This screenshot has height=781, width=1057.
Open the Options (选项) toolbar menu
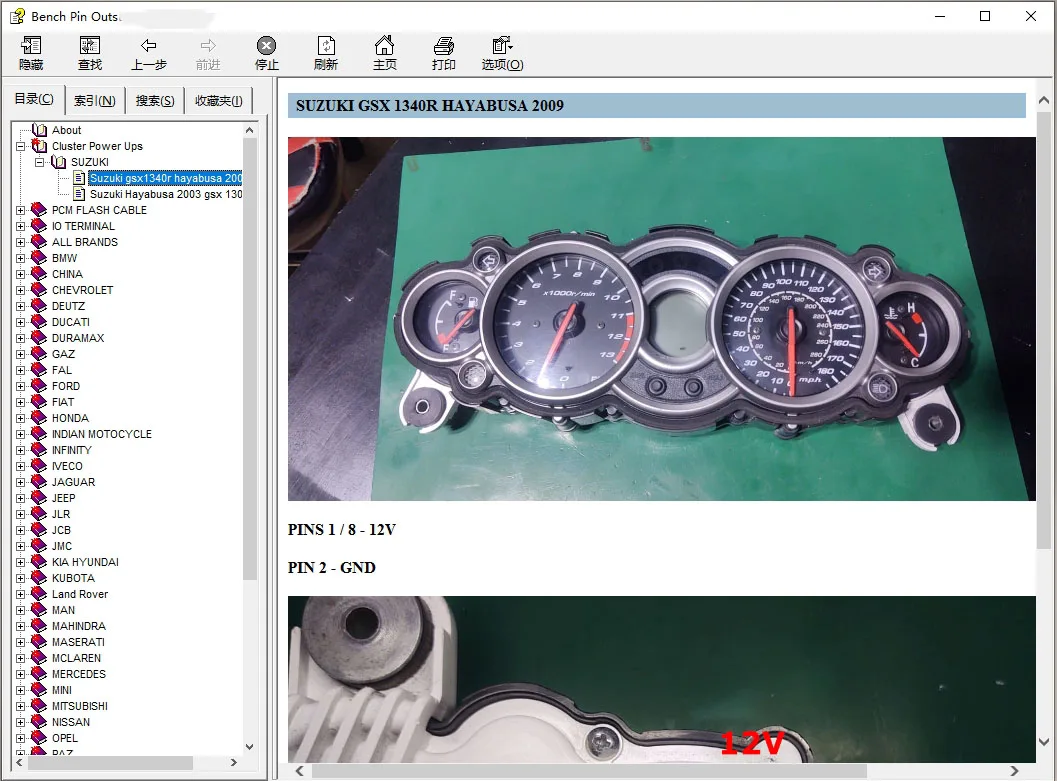click(x=502, y=53)
